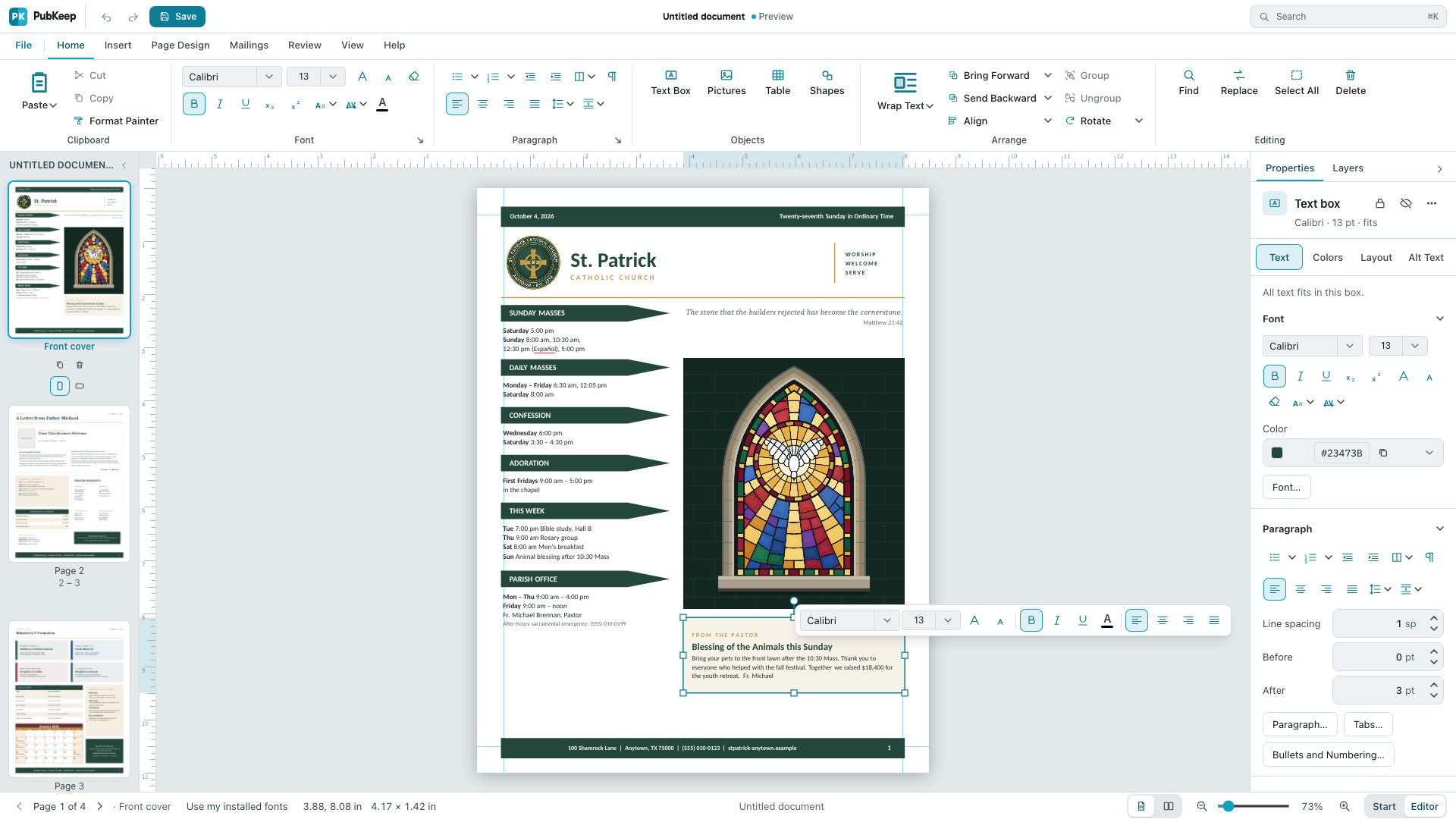Click the Search field at top right
Screen dimensions: 1456x819
point(1348,17)
